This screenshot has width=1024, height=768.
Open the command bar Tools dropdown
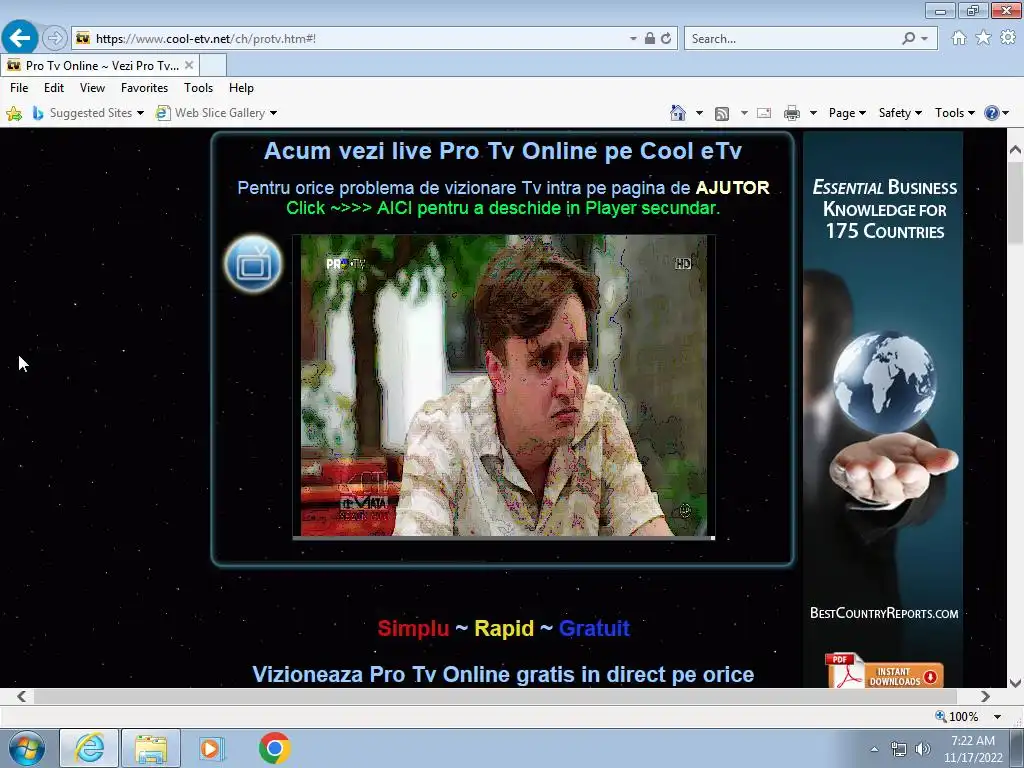pyautogui.click(x=954, y=113)
